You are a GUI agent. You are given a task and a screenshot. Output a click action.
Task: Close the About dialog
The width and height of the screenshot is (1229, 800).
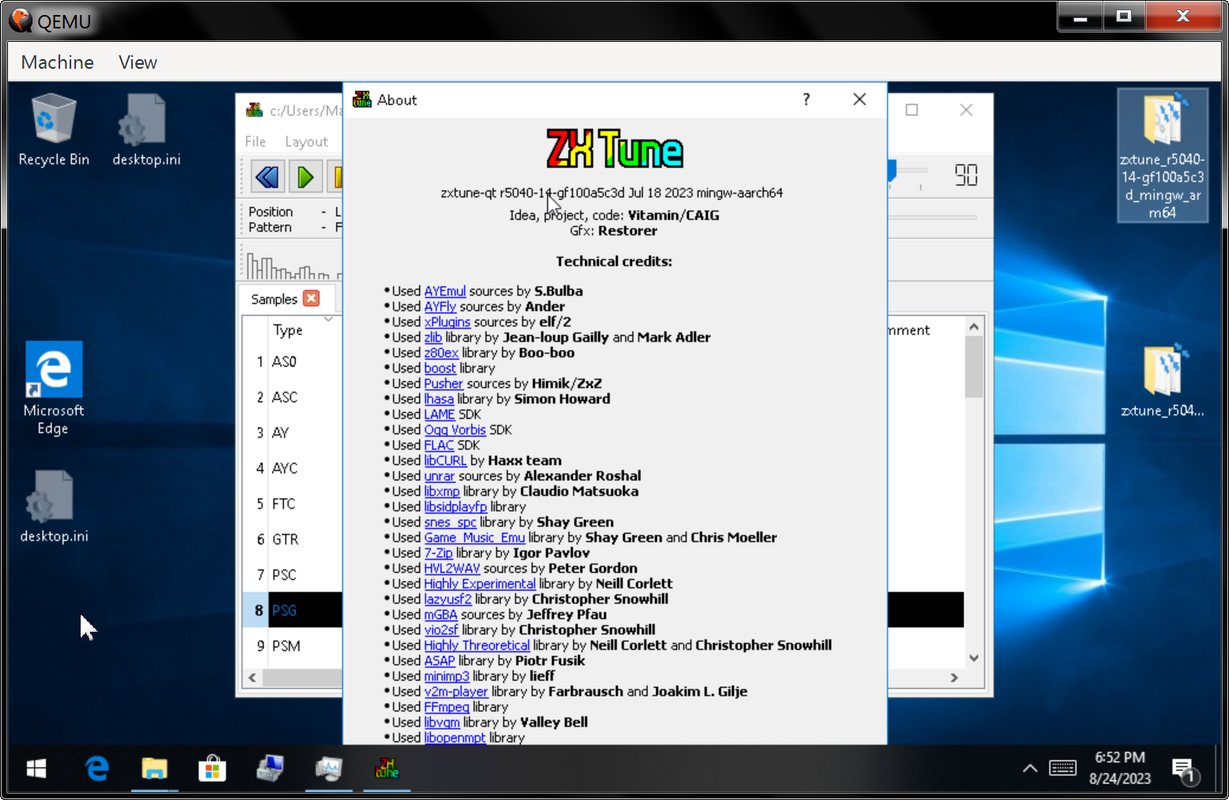click(859, 99)
